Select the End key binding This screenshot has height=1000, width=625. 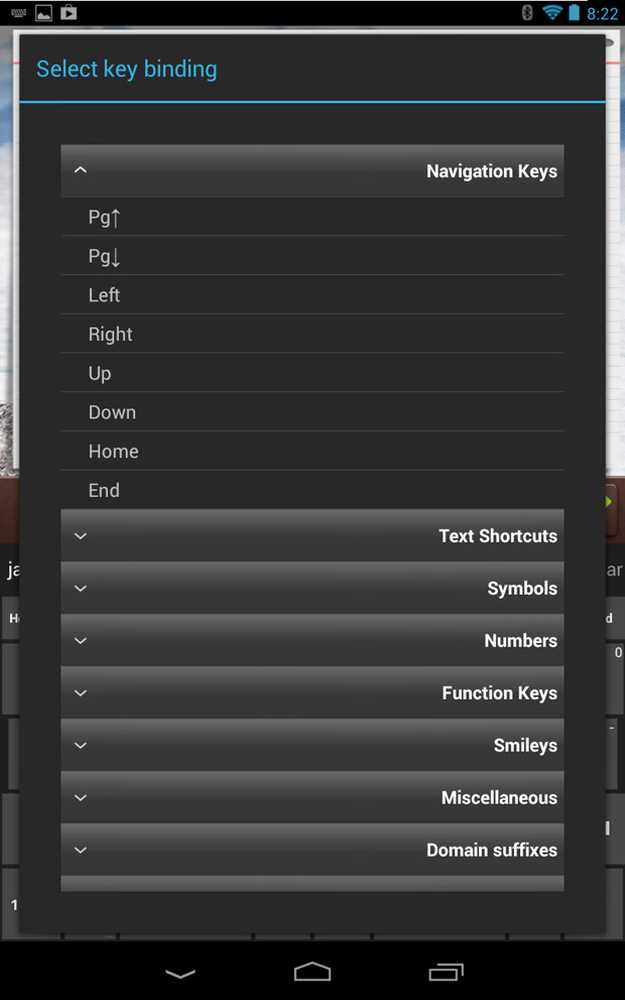pos(312,489)
